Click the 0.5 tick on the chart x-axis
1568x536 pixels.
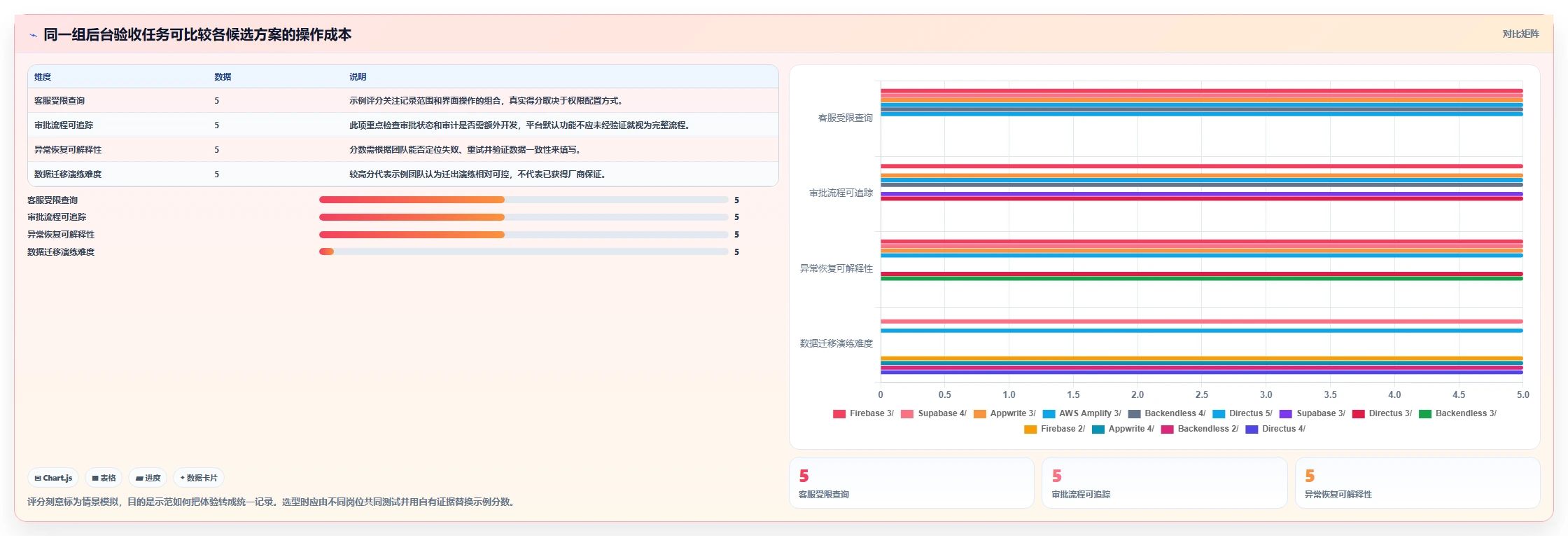pos(945,395)
